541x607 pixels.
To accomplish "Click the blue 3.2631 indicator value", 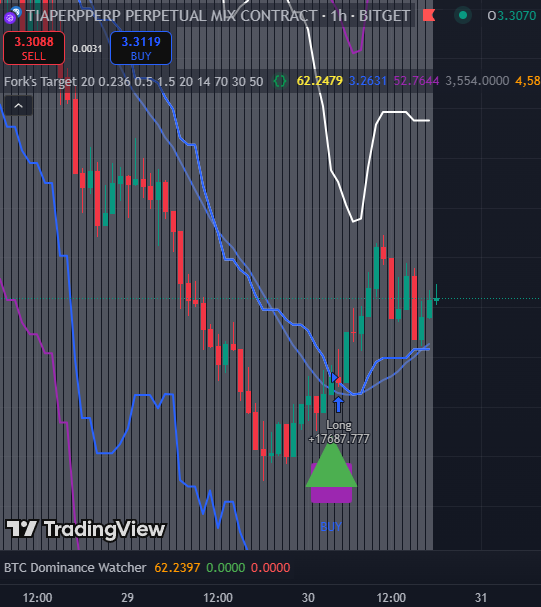I will point(368,81).
